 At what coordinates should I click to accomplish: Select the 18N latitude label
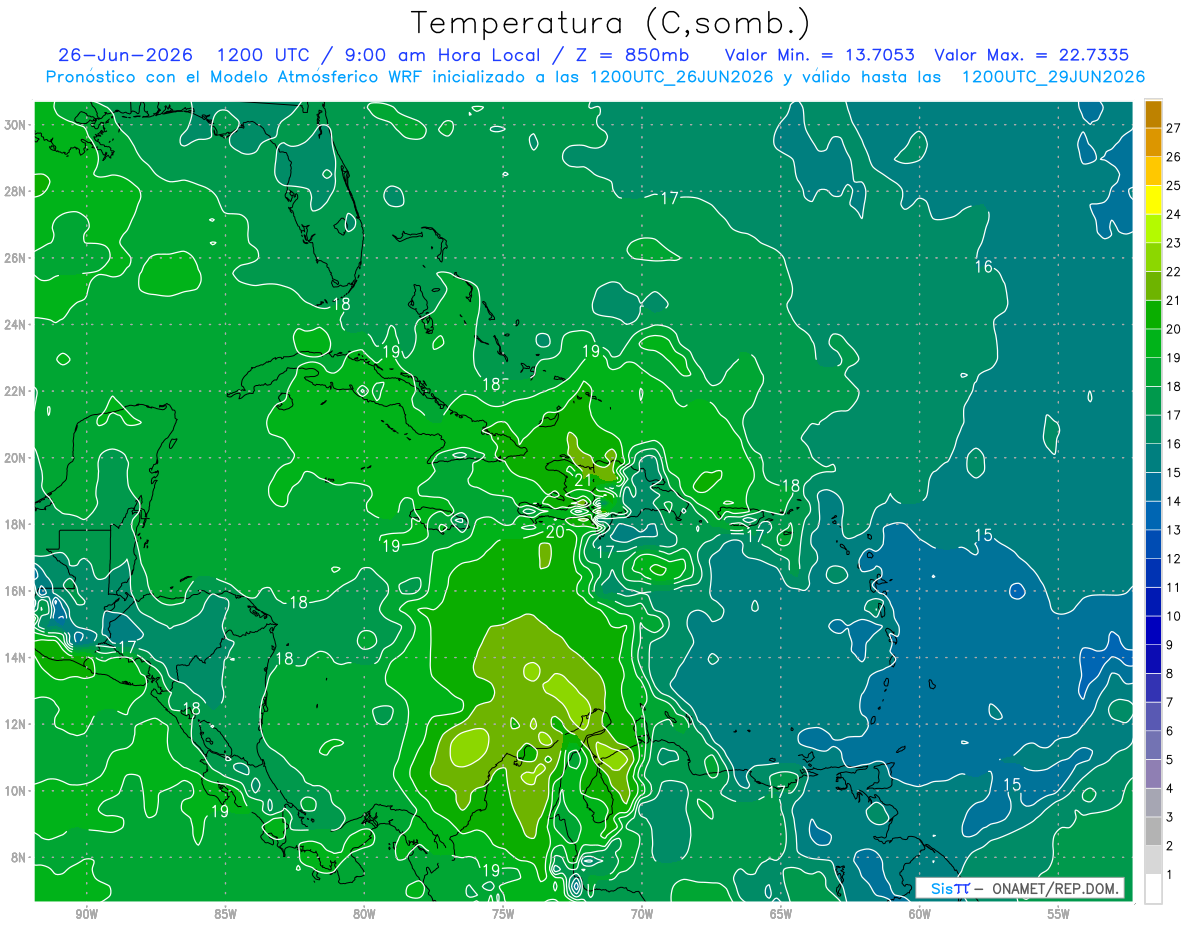pyautogui.click(x=17, y=524)
